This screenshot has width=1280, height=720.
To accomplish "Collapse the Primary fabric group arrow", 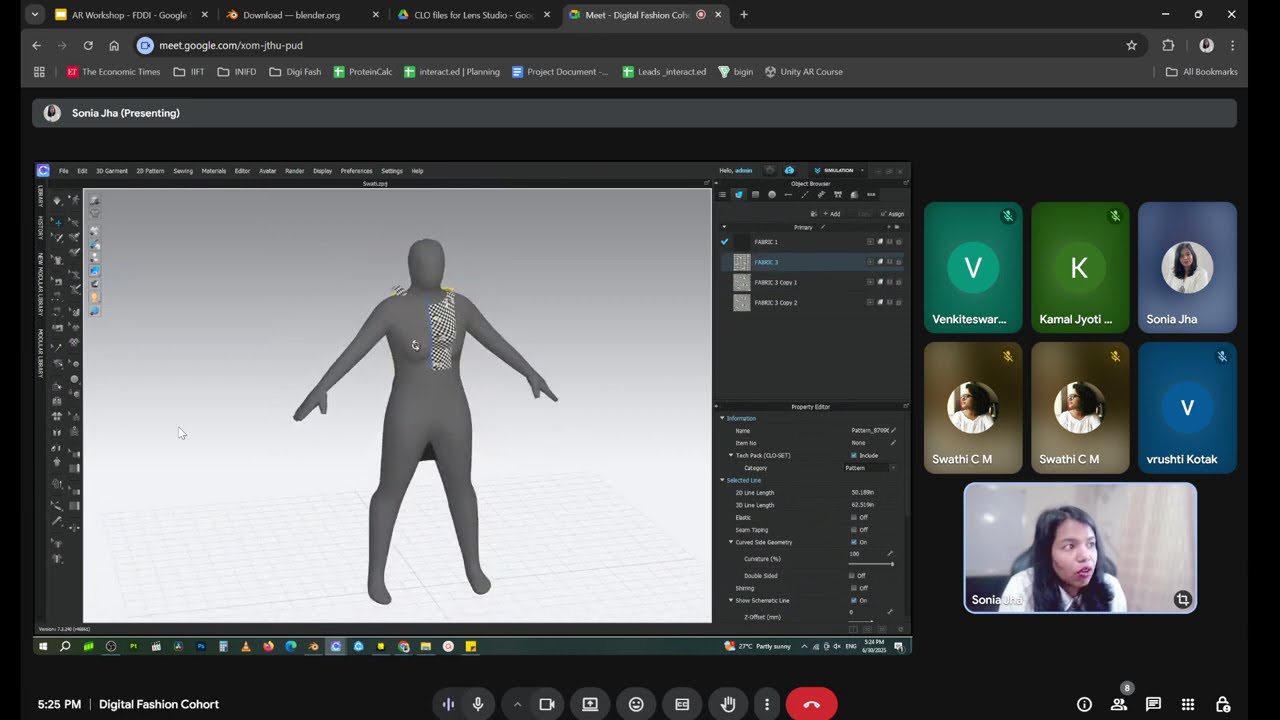I will [724, 227].
